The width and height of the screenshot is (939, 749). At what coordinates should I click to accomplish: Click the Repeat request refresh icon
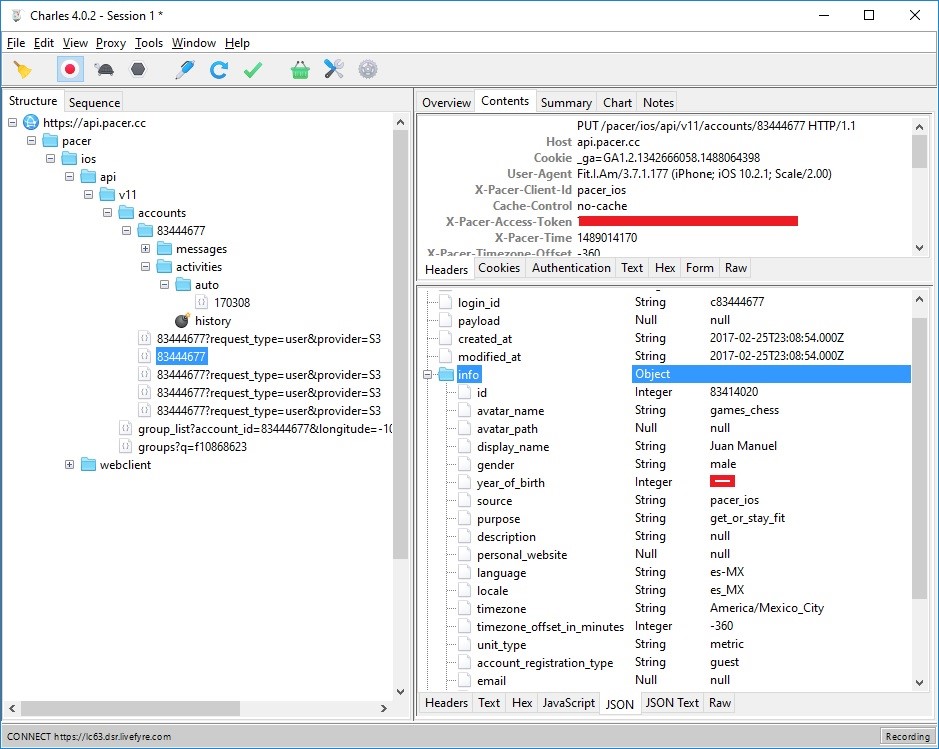[218, 70]
